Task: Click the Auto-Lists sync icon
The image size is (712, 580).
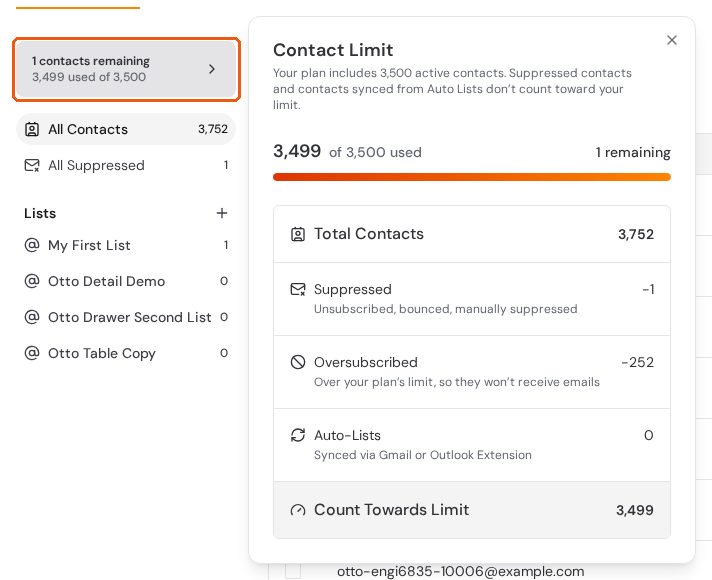Action: [298, 435]
